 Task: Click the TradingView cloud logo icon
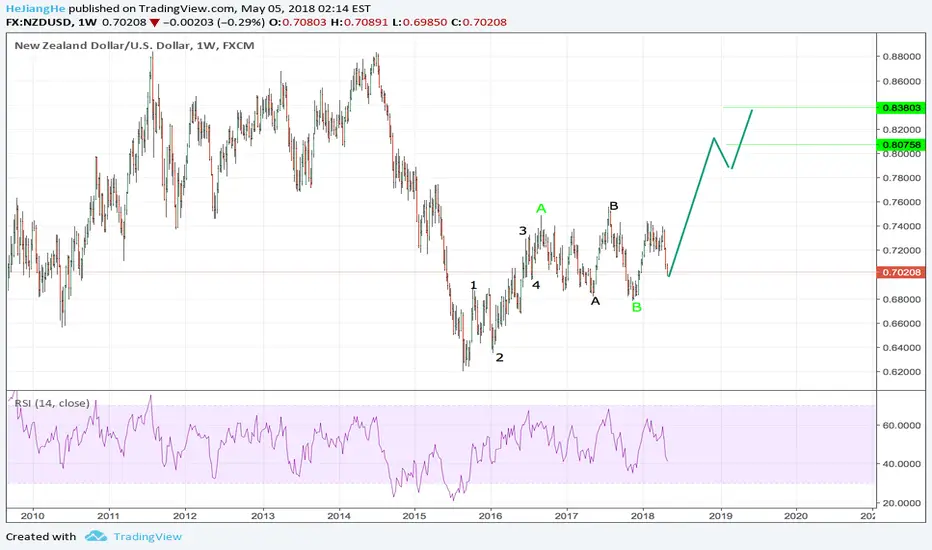click(95, 536)
